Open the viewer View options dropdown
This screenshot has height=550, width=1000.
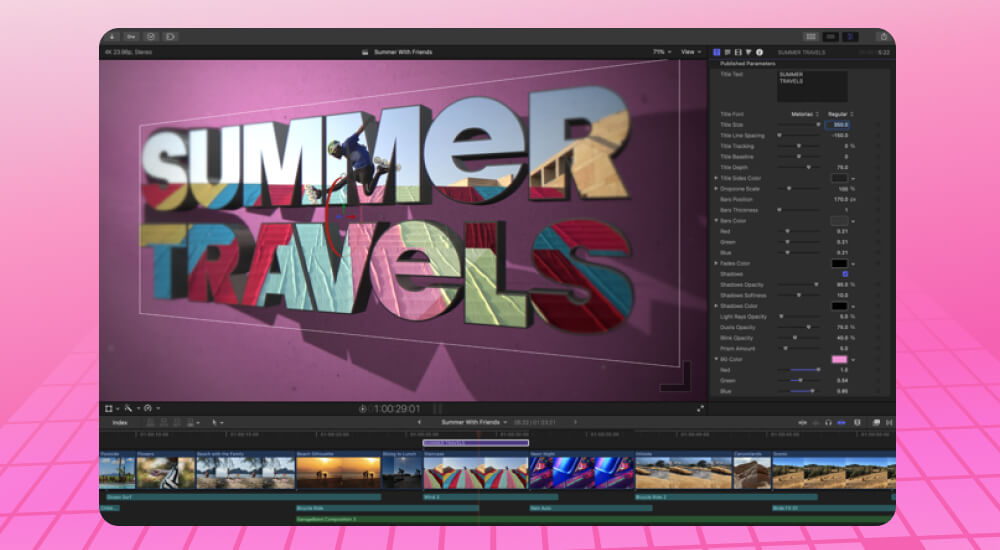click(691, 52)
